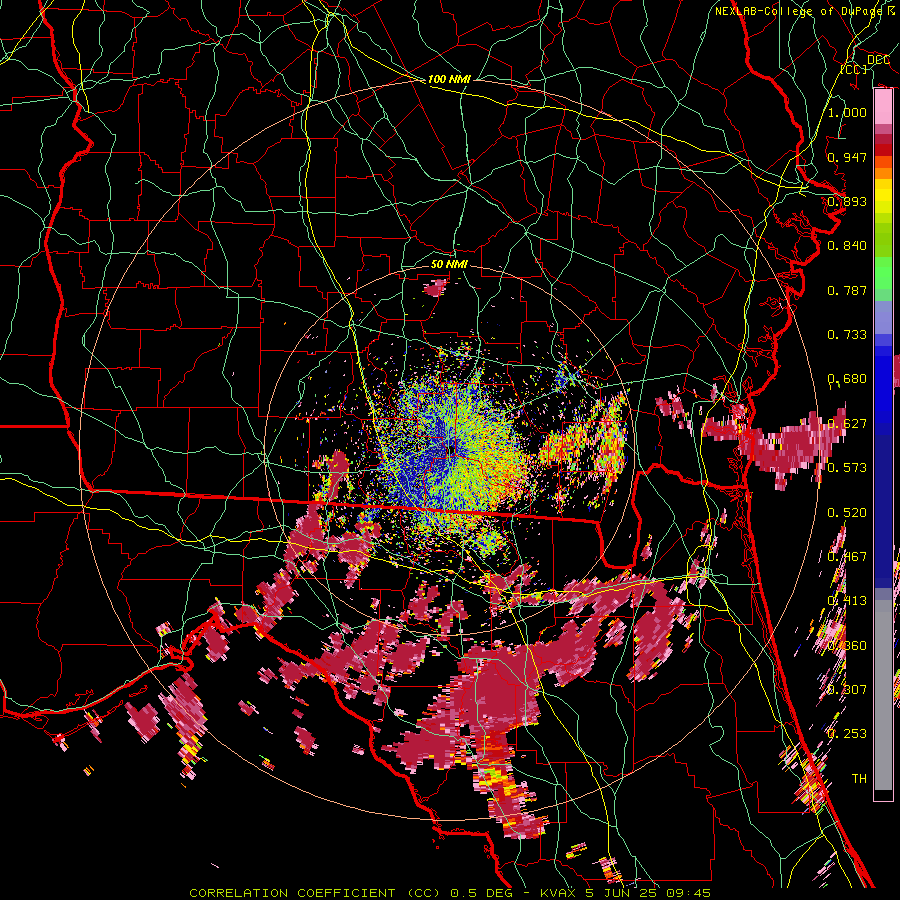Click the 0.520 scale value
Viewport: 900px width, 900px height.
[847, 512]
